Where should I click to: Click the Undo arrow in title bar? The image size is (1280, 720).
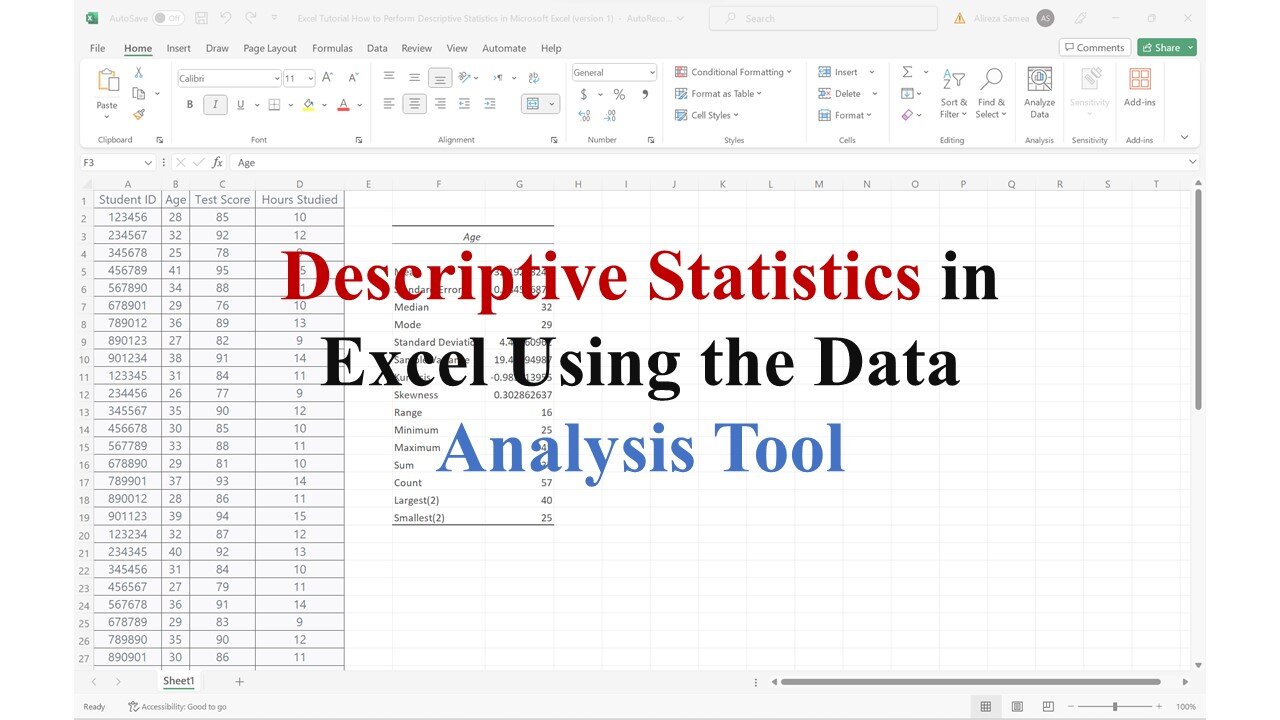226,18
